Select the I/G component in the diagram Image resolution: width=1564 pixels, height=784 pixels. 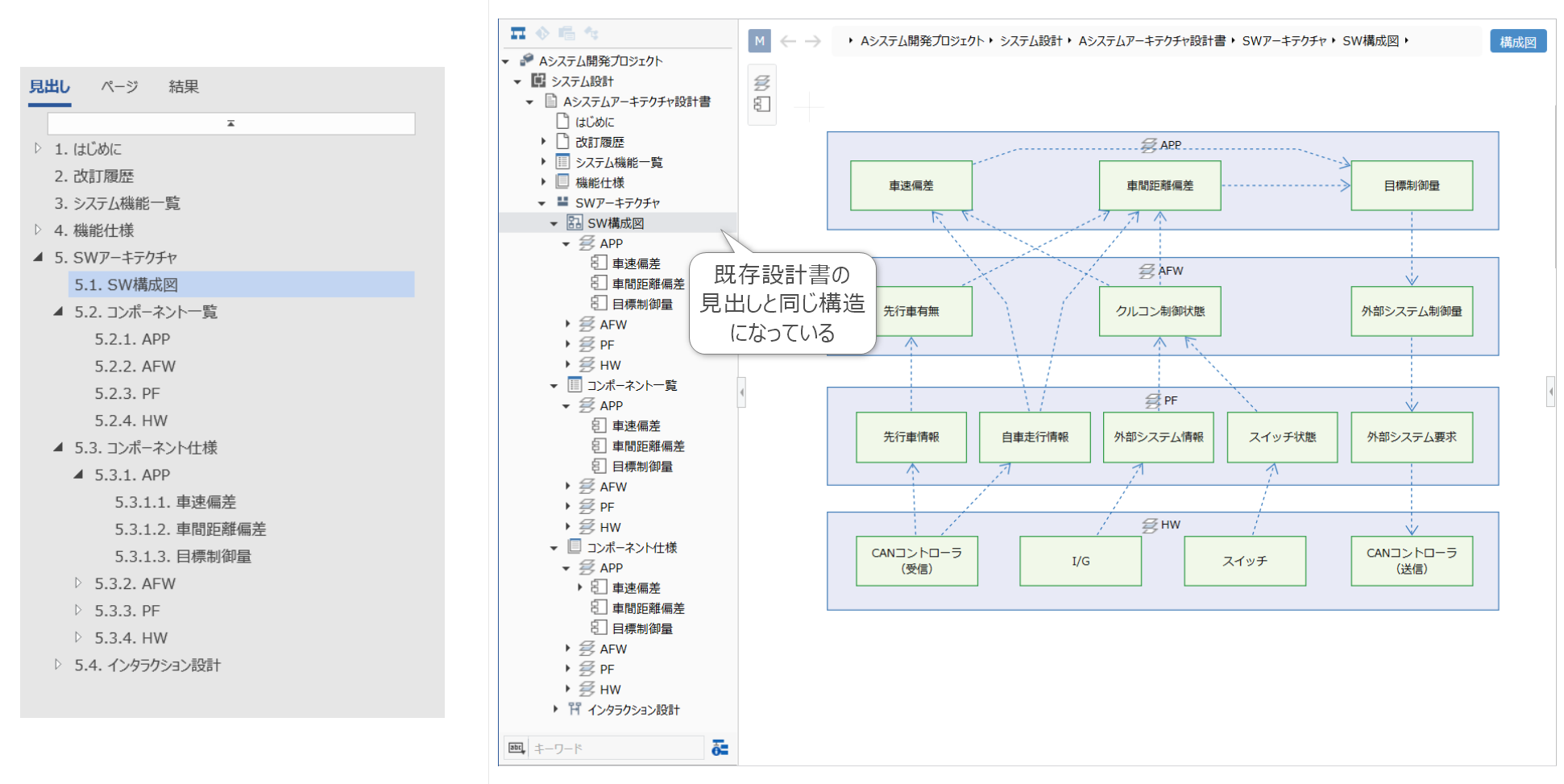1081,561
